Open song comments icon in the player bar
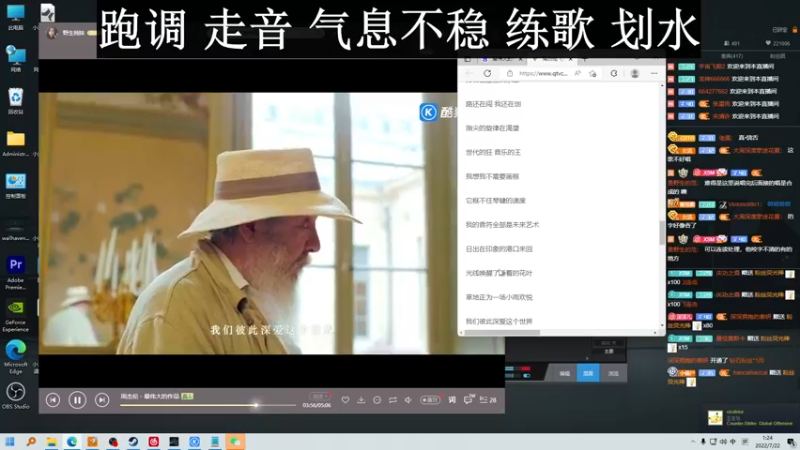The image size is (800, 450). pos(468,400)
